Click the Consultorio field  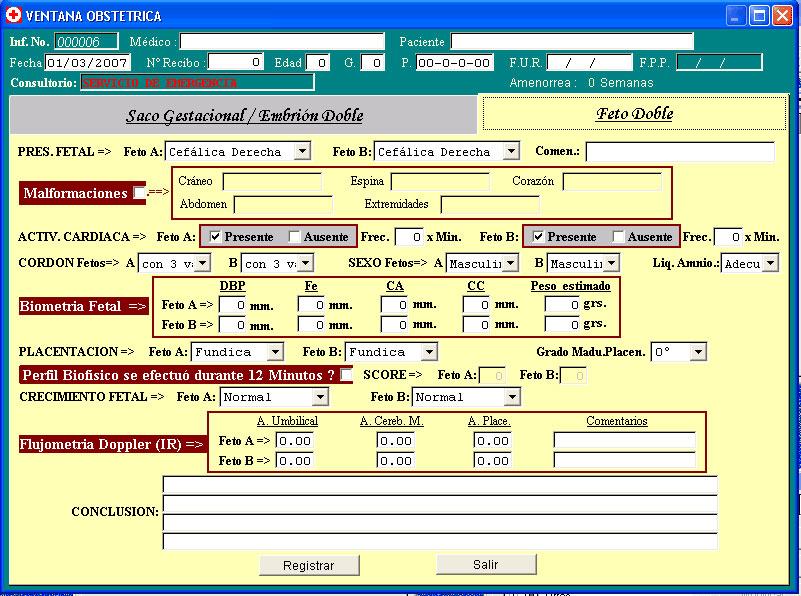point(197,82)
